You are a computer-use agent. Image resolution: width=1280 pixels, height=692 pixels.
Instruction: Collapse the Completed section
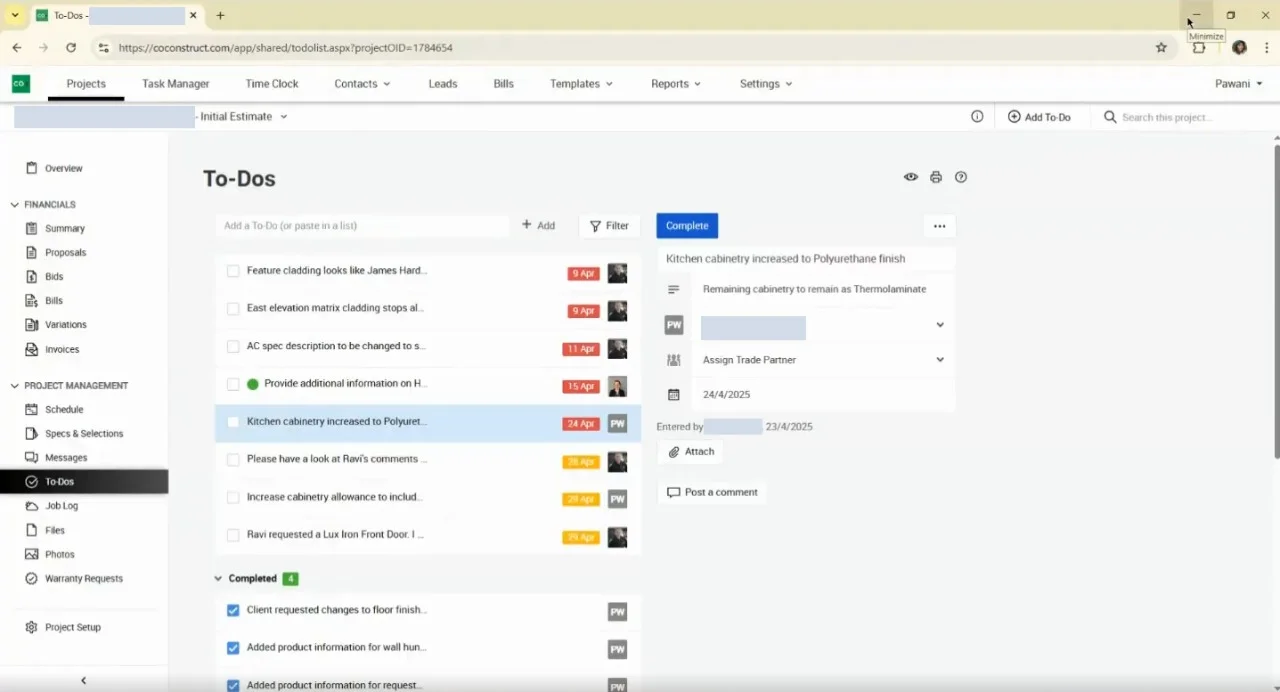218,578
